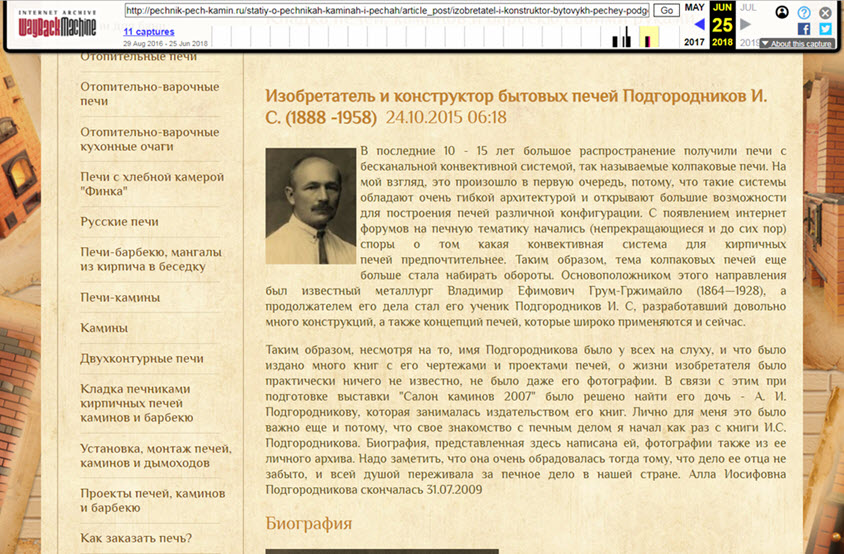Open the Русские печи menu item
Viewport: 844px width, 554px height.
pos(119,221)
